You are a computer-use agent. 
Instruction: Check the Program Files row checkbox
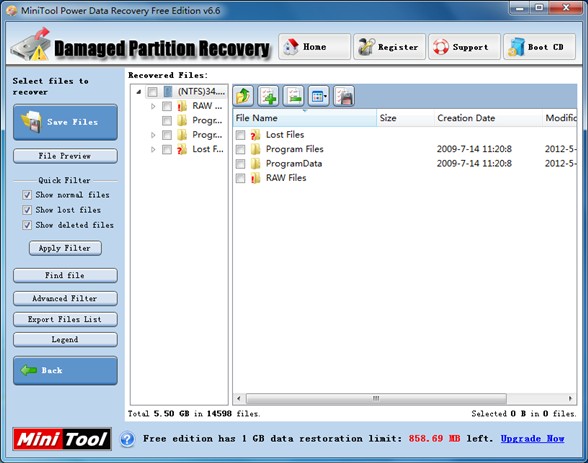tap(240, 150)
